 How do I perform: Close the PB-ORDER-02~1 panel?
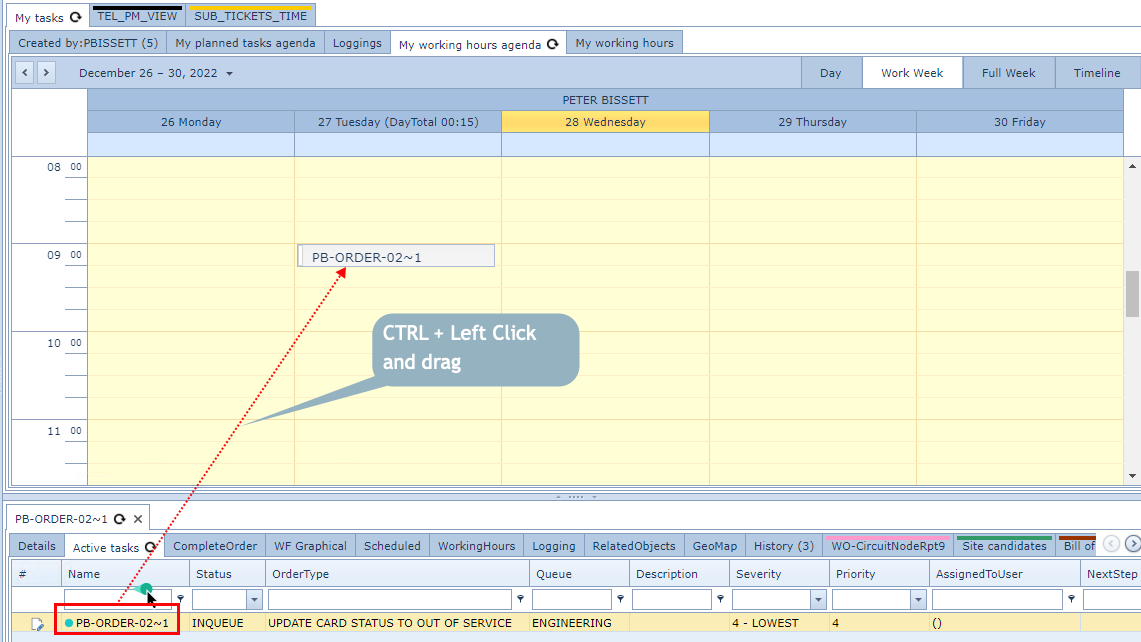click(x=139, y=519)
